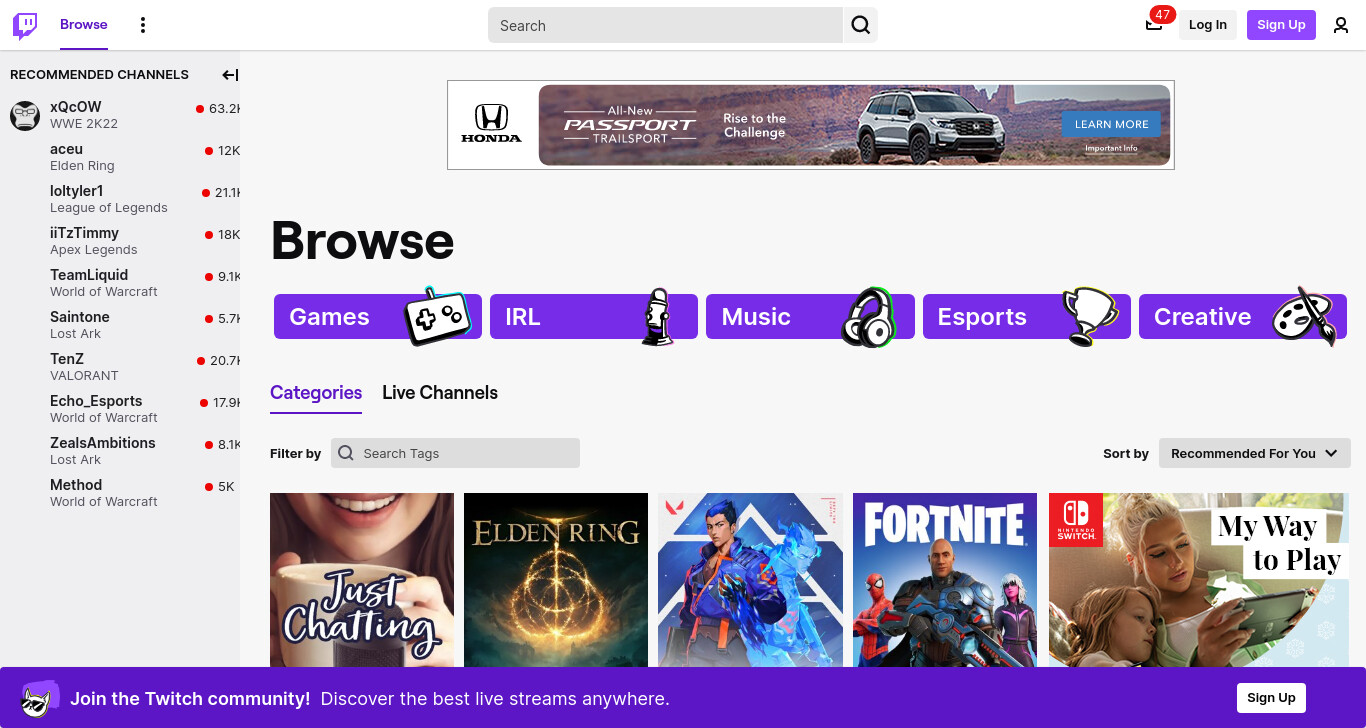Screen dimensions: 1366x728
Task: Open the three-dot more menu
Action: point(143,25)
